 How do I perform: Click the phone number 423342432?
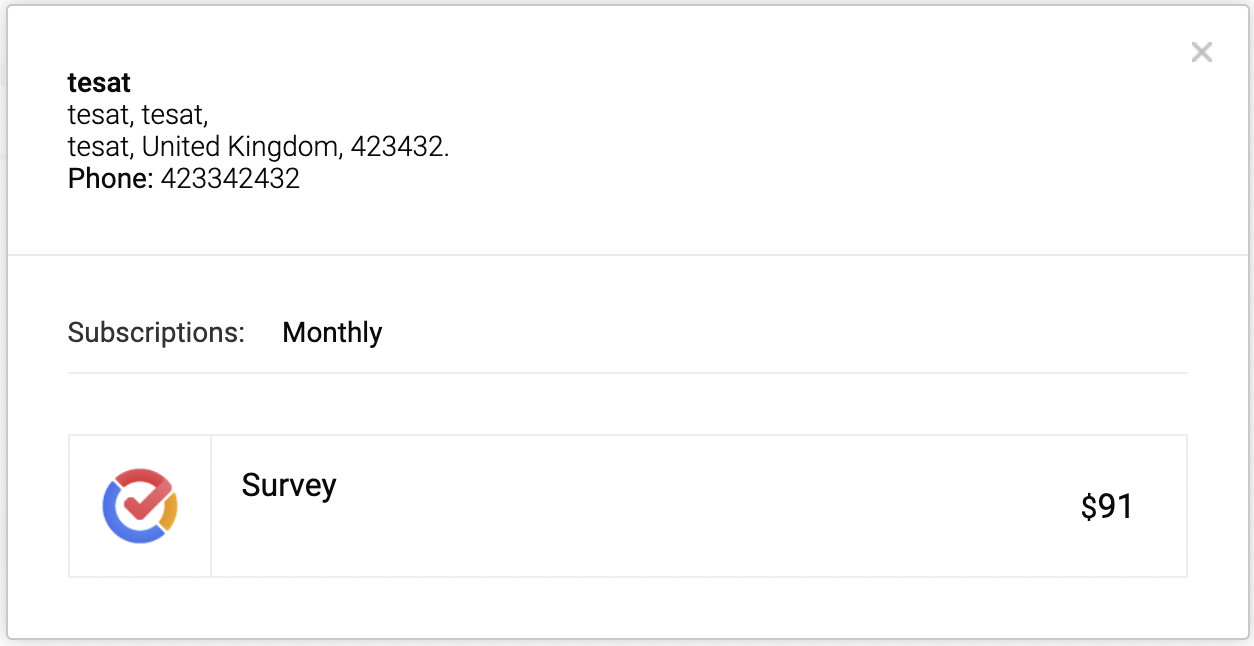pyautogui.click(x=230, y=179)
